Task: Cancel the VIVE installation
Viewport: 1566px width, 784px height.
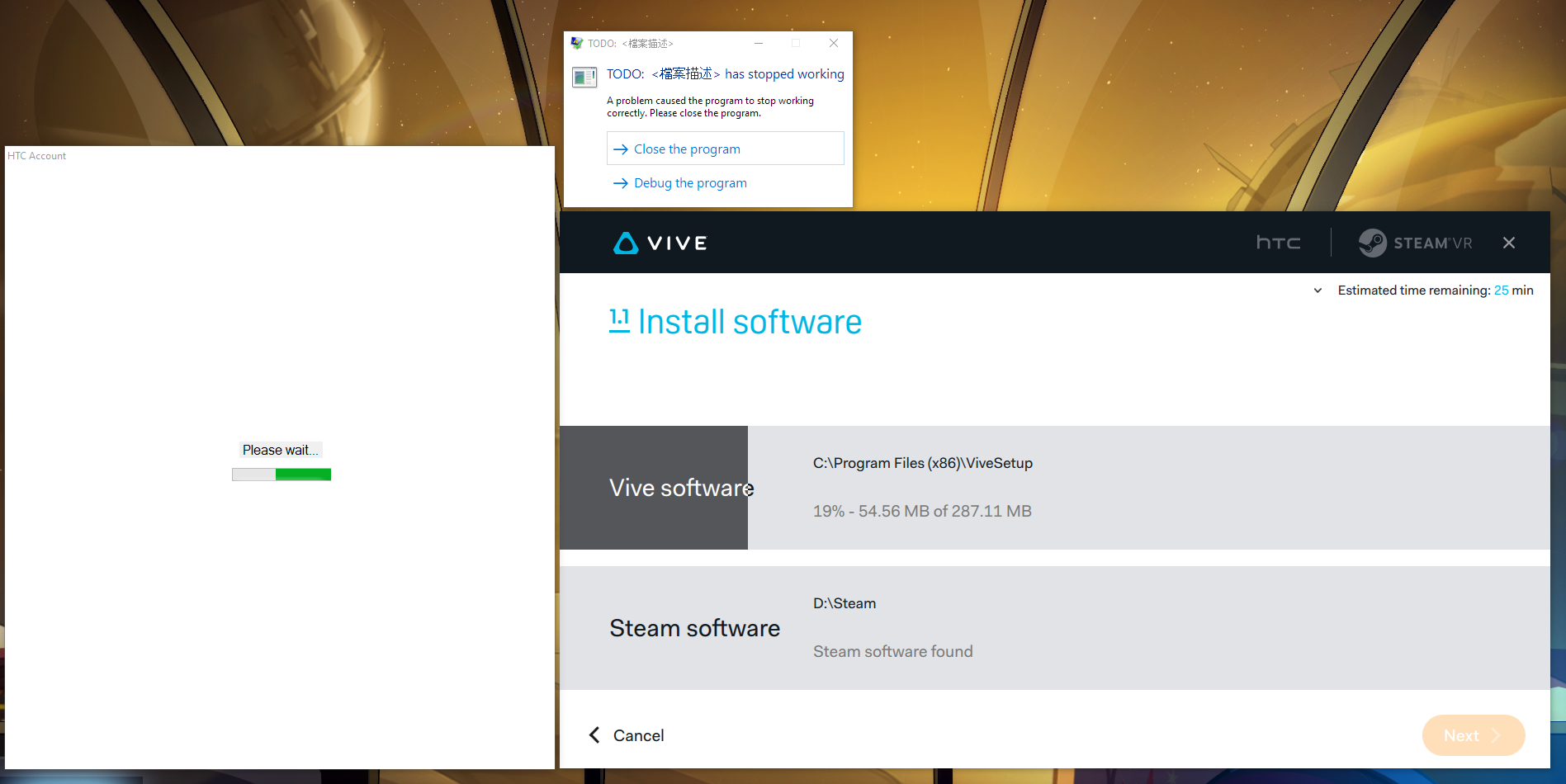Action: [x=637, y=734]
